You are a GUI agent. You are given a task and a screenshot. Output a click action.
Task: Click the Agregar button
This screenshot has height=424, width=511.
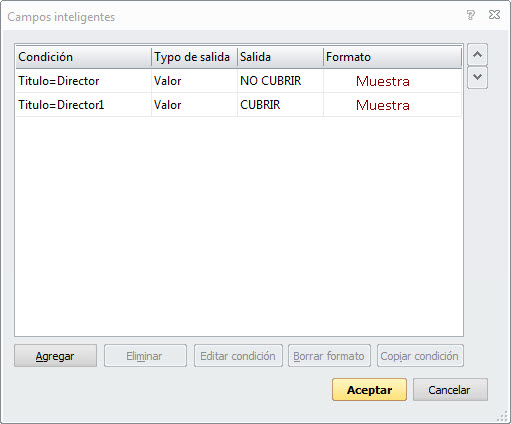55,356
